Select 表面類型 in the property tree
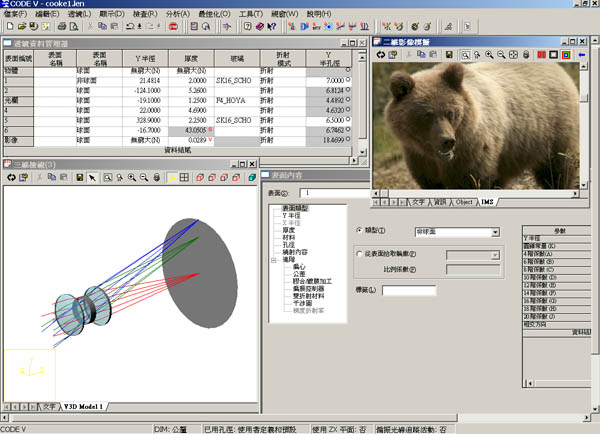Image resolution: width=600 pixels, height=434 pixels. click(x=296, y=207)
